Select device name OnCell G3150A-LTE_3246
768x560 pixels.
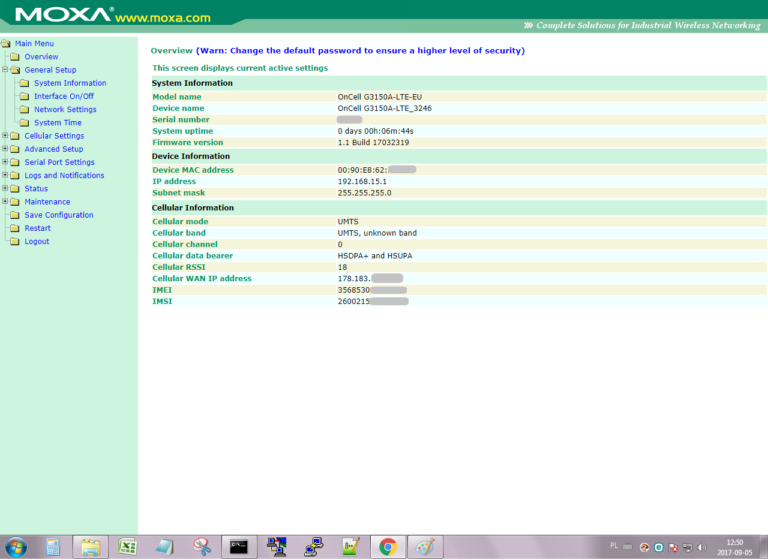click(384, 108)
